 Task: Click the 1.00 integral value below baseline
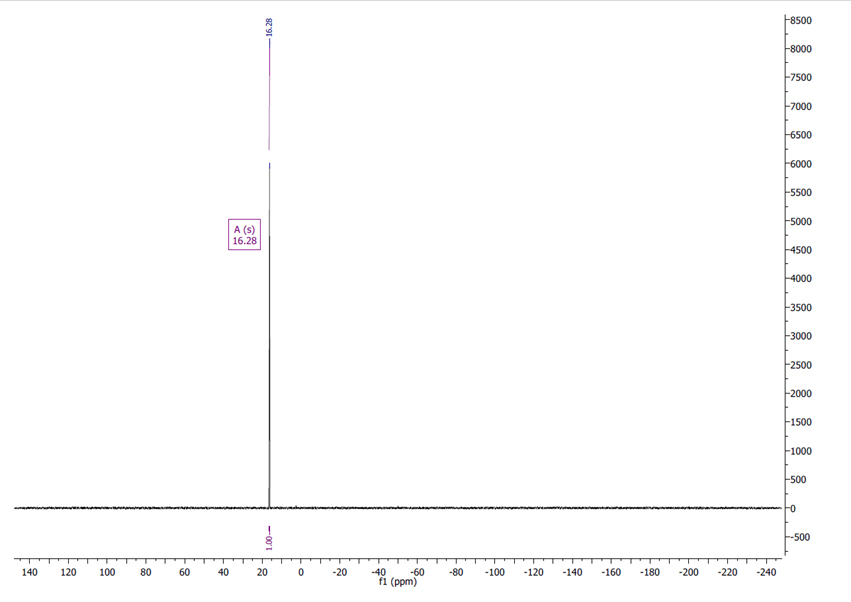tap(269, 541)
